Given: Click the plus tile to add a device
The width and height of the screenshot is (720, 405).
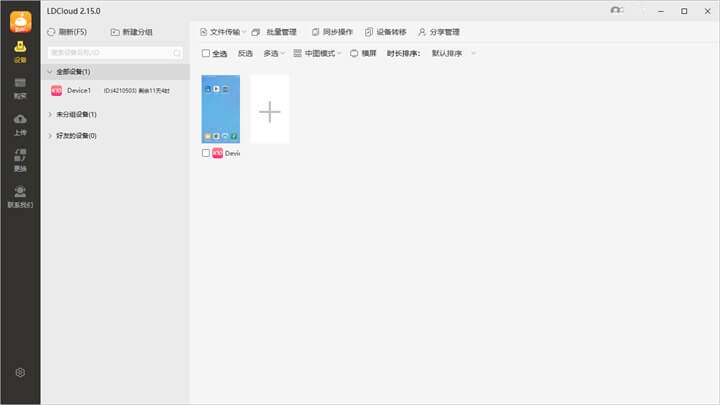Looking at the screenshot, I should coord(269,110).
